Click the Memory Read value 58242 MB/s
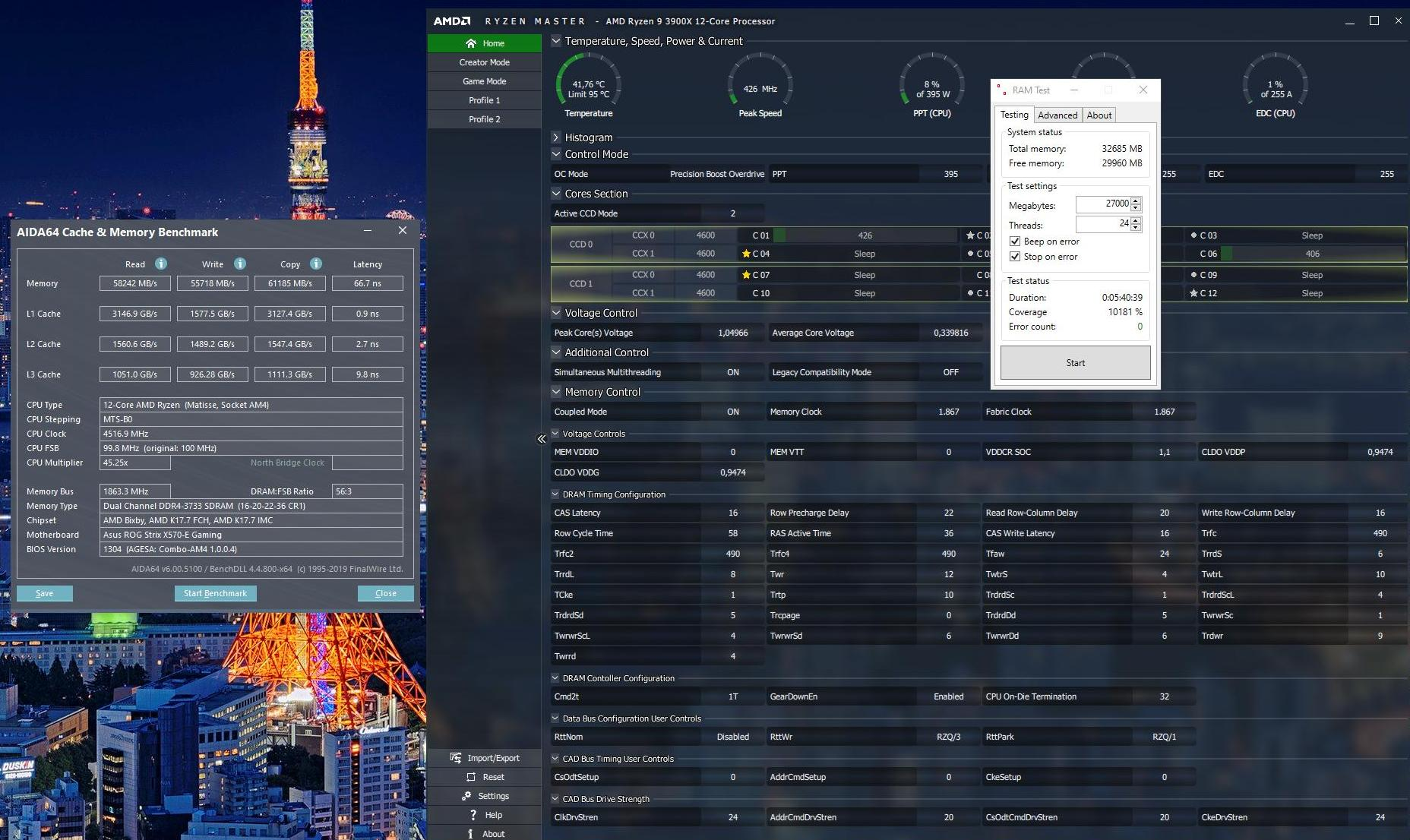This screenshot has width=1410, height=840. coord(135,283)
